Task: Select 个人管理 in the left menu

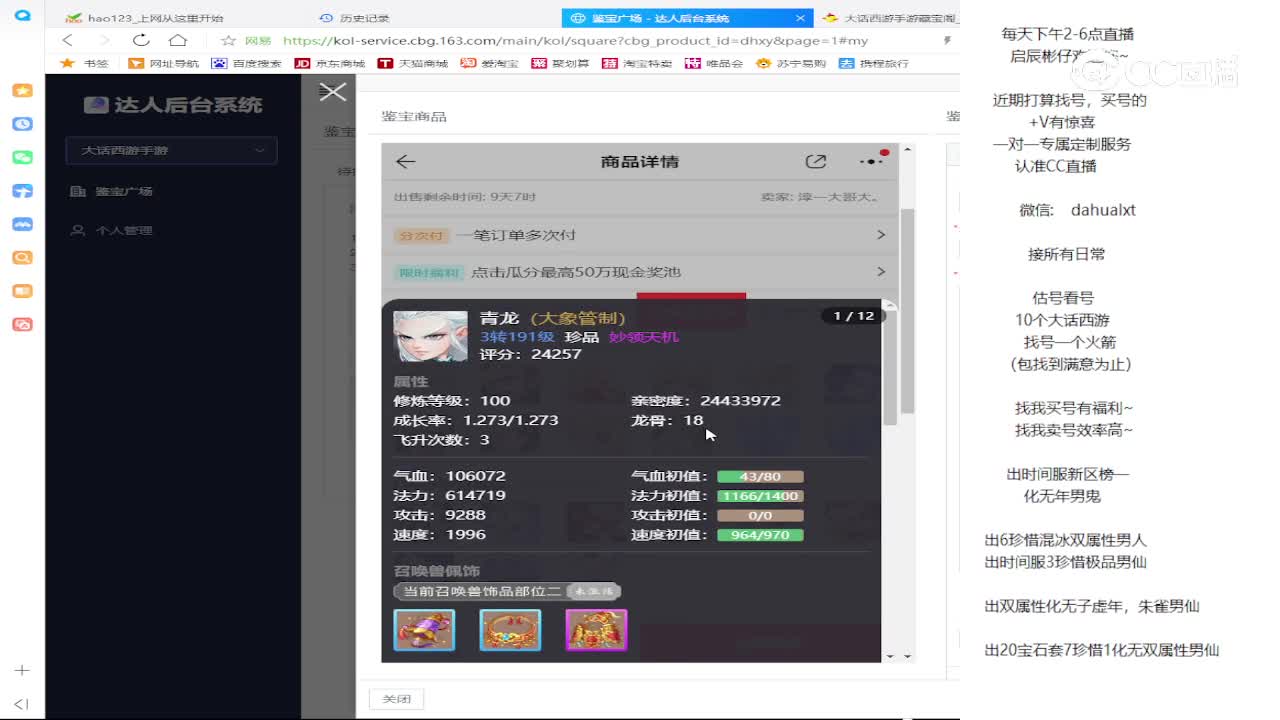Action: pos(112,230)
